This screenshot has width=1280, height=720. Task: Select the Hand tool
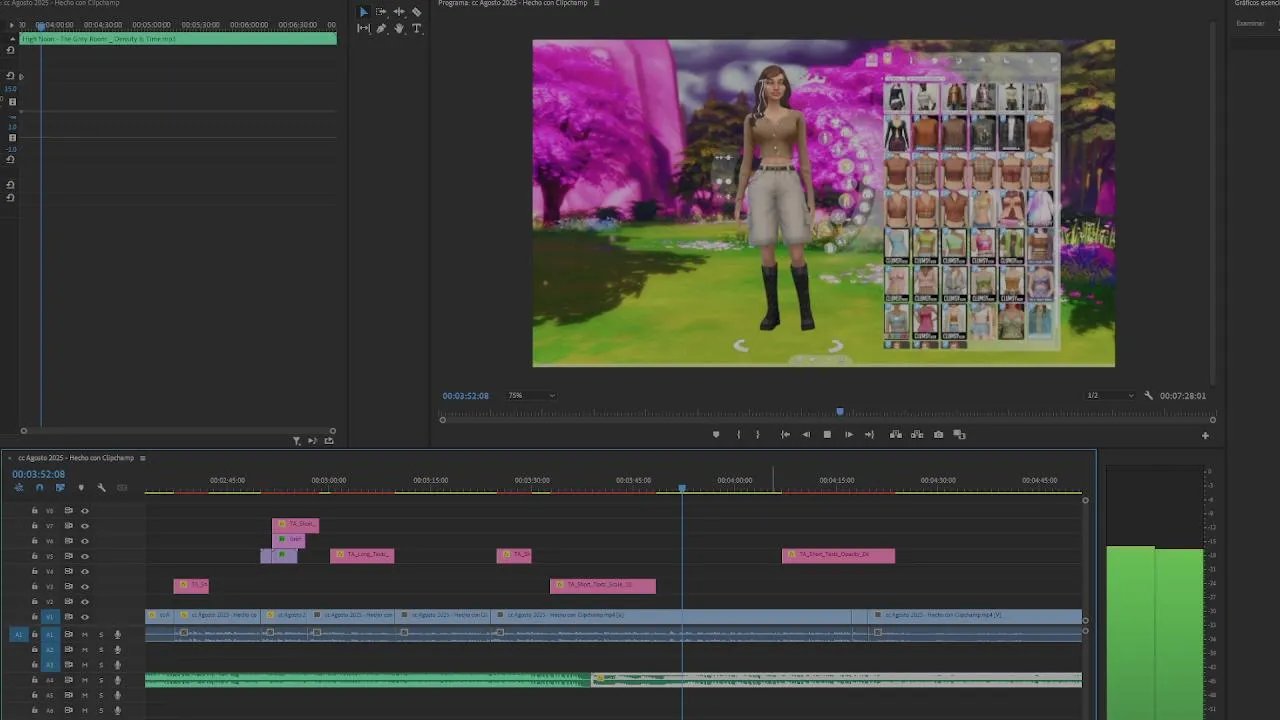tap(399, 29)
